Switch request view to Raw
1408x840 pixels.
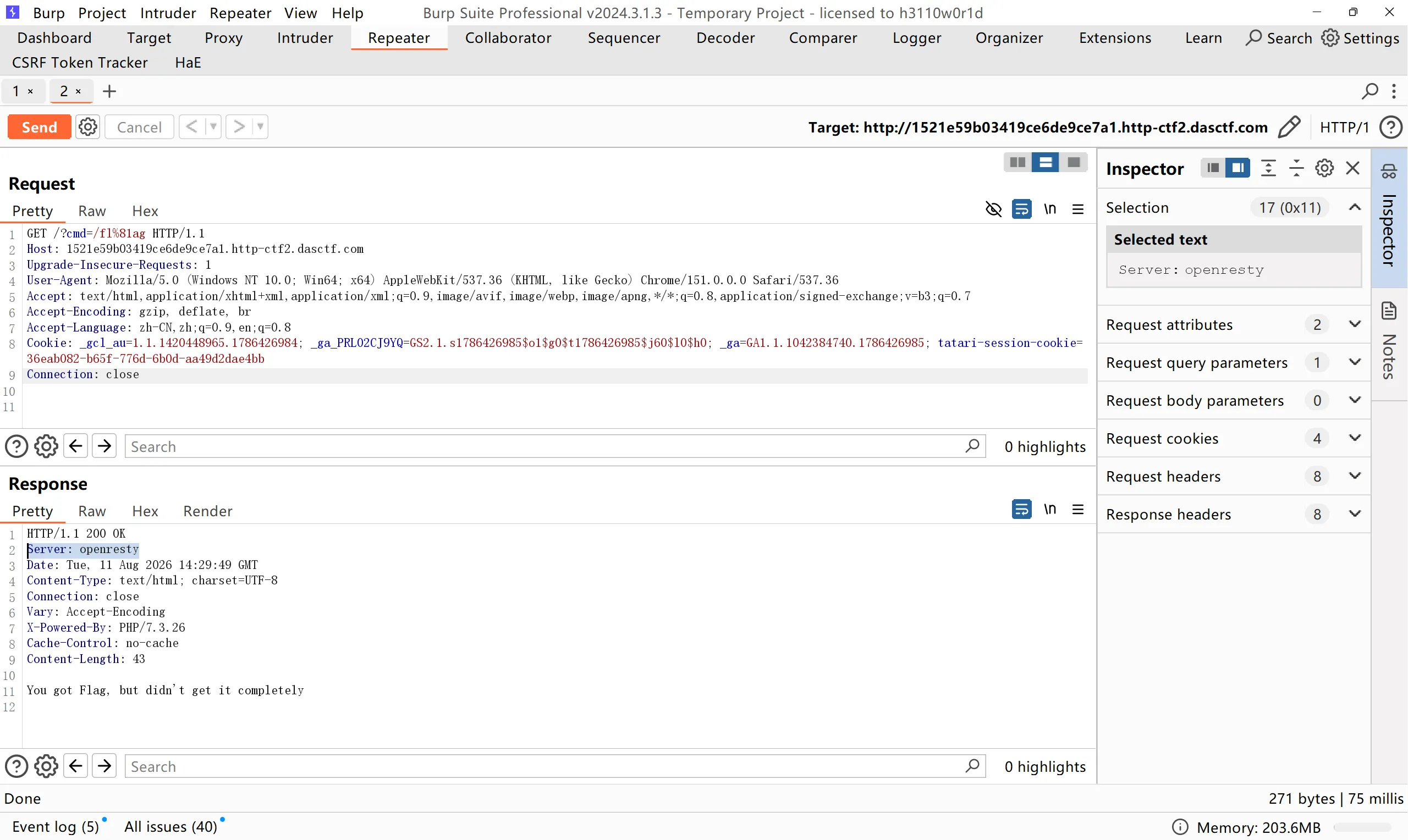click(x=92, y=211)
